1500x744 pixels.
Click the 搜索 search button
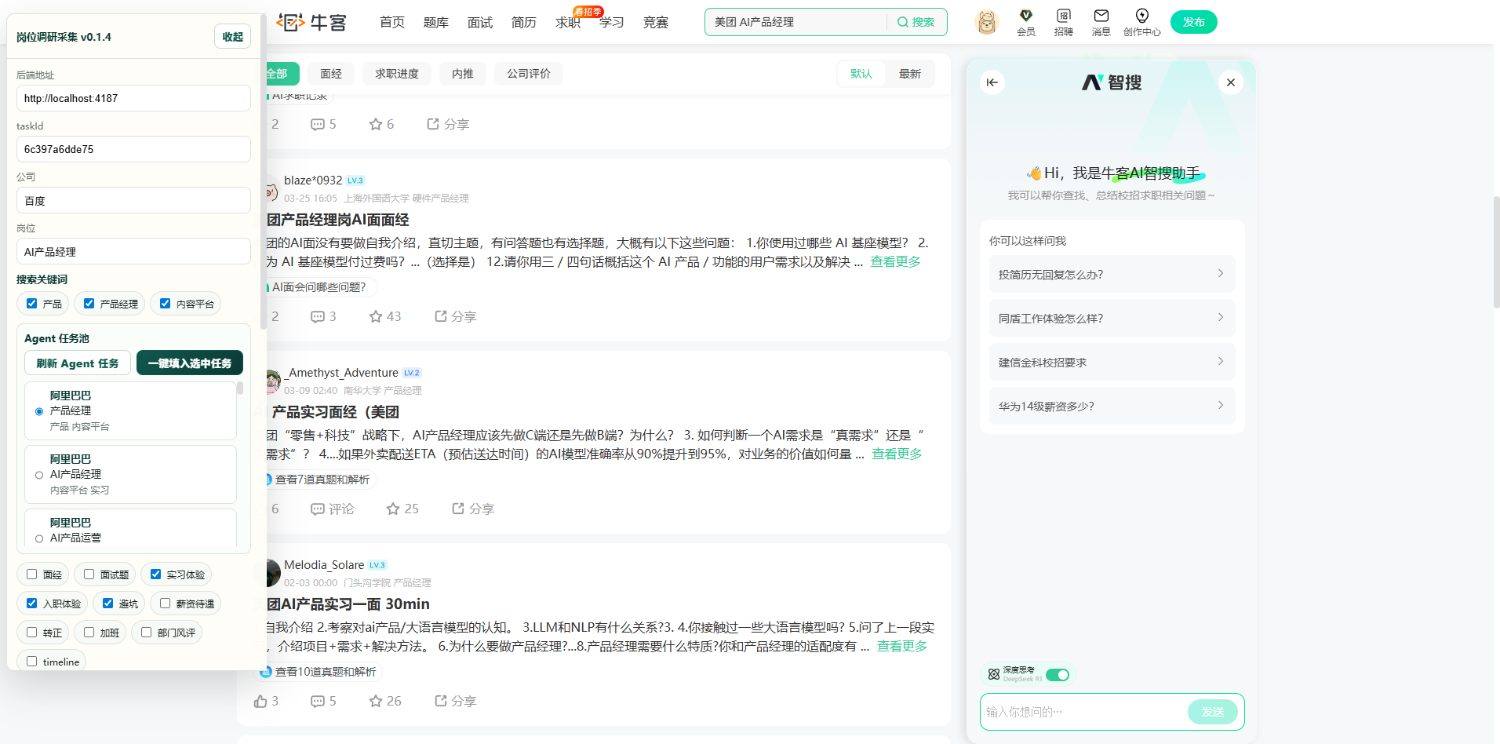tap(916, 22)
